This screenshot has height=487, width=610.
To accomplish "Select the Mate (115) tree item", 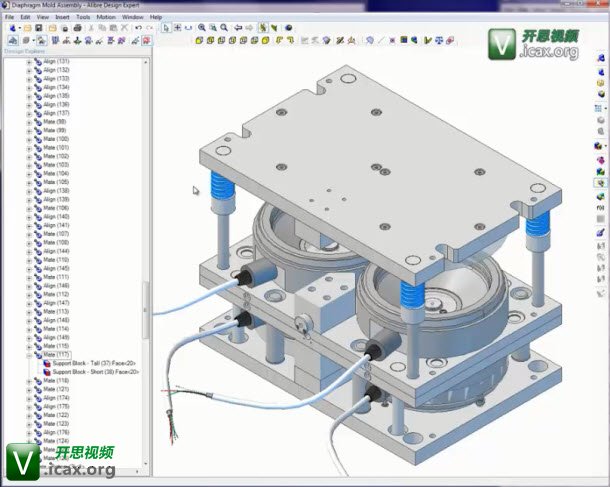I will [x=56, y=346].
